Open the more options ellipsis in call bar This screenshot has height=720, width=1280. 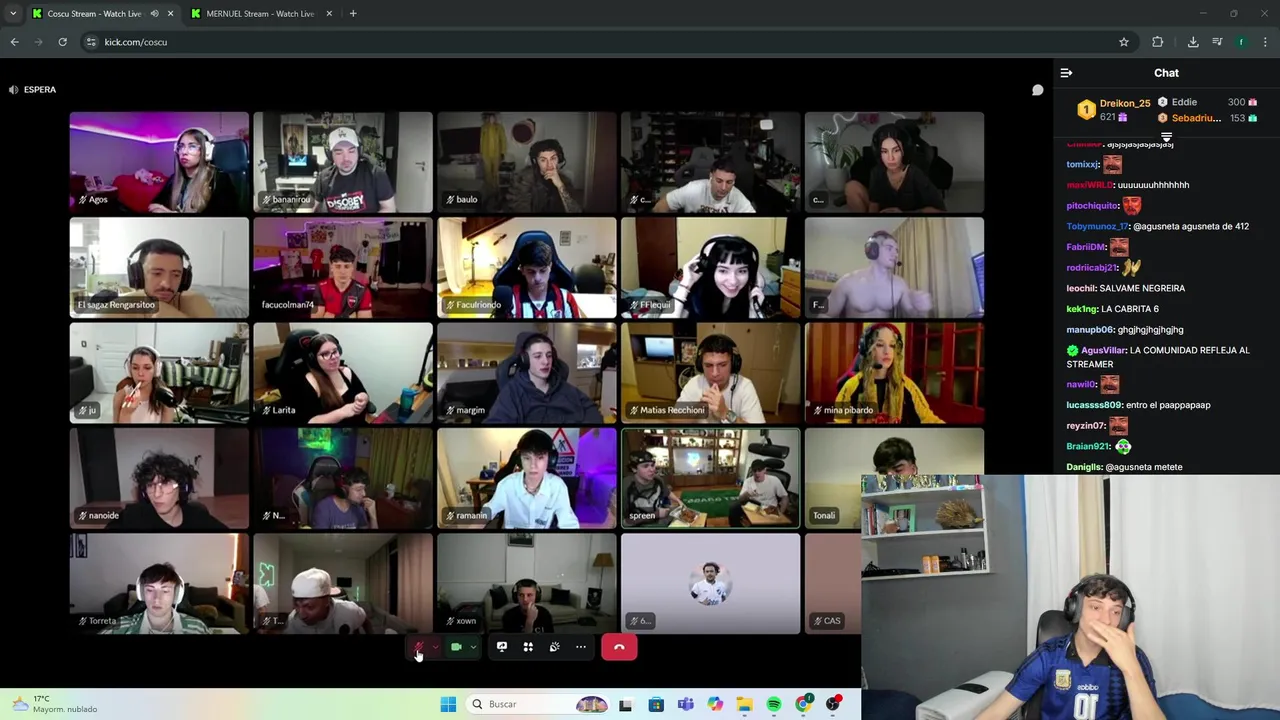[581, 647]
